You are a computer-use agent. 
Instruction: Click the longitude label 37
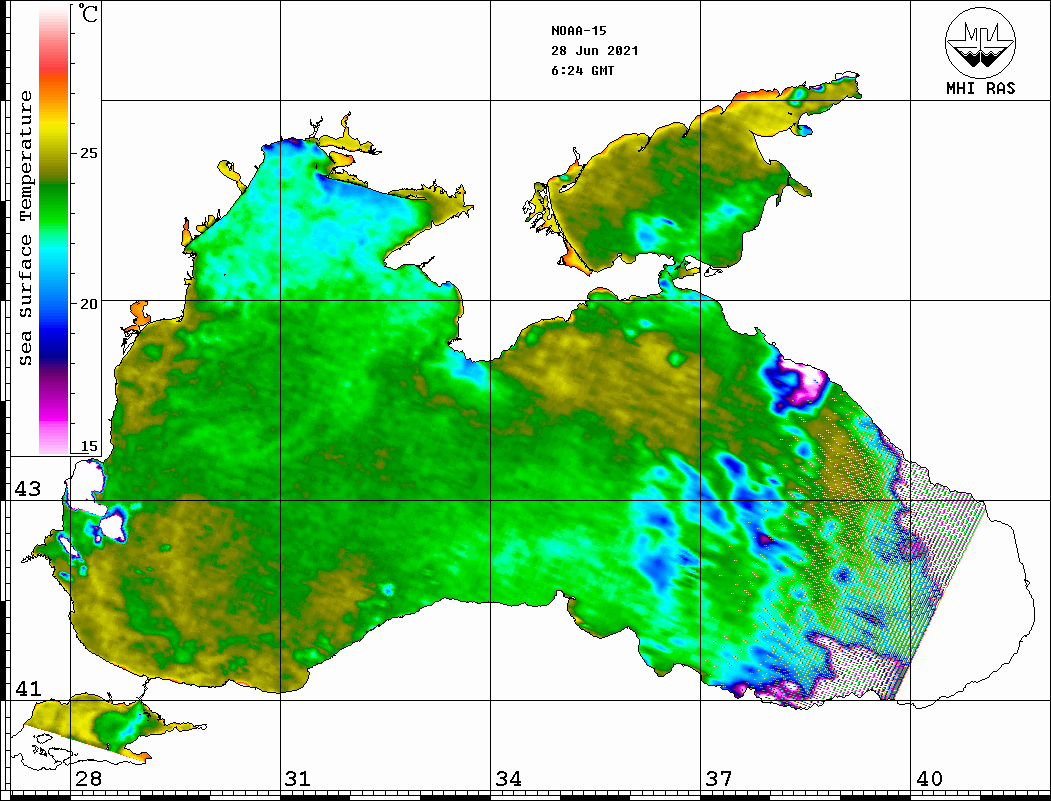pyautogui.click(x=718, y=779)
